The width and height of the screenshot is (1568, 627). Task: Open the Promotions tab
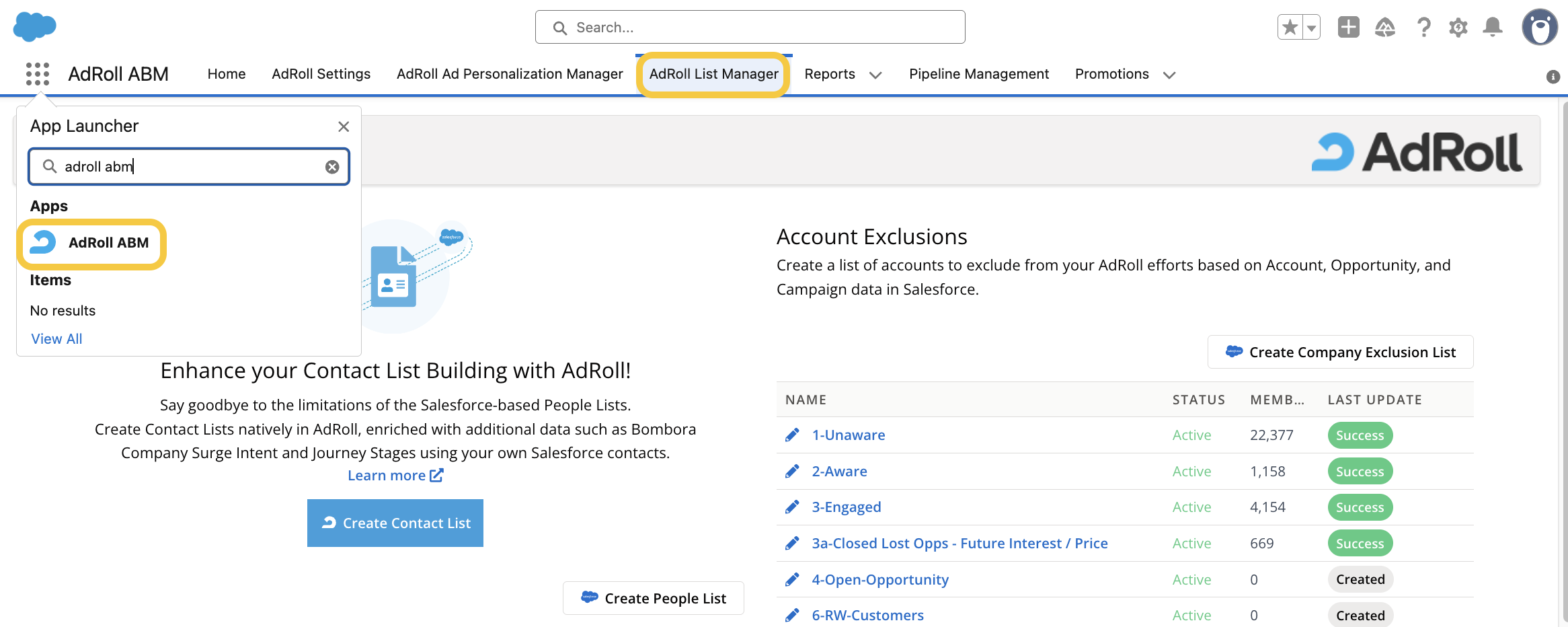[1111, 74]
